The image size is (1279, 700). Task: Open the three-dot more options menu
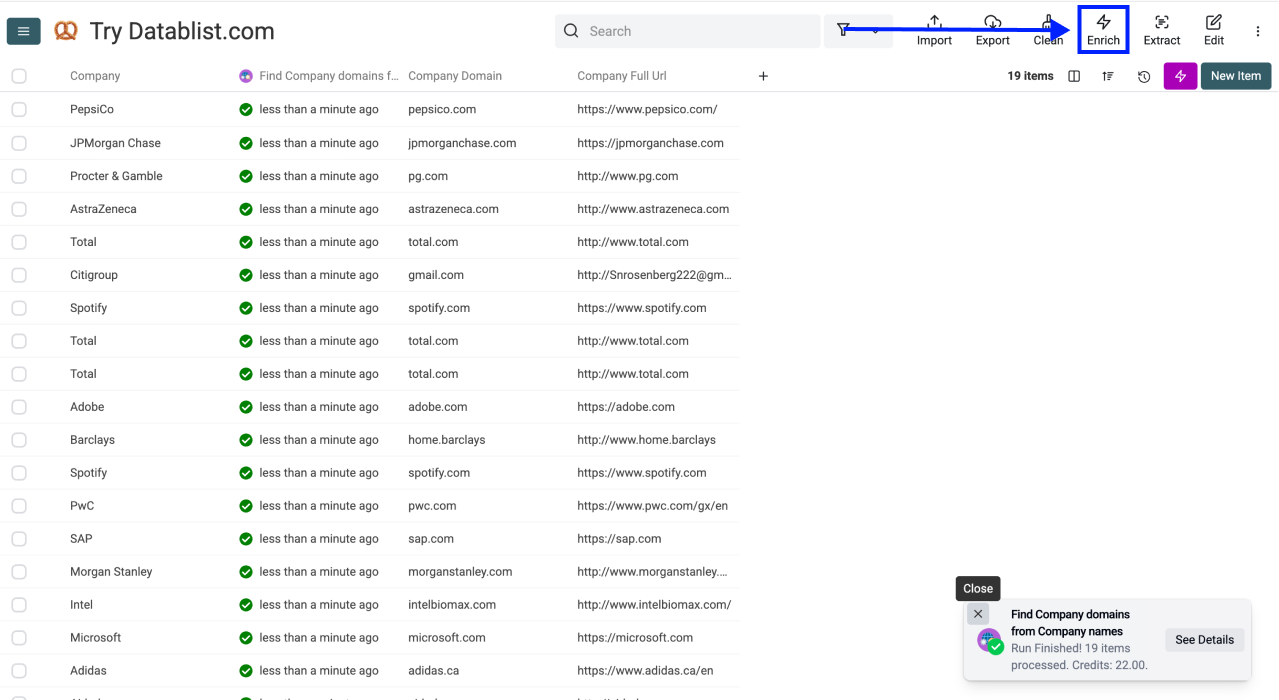[x=1257, y=31]
